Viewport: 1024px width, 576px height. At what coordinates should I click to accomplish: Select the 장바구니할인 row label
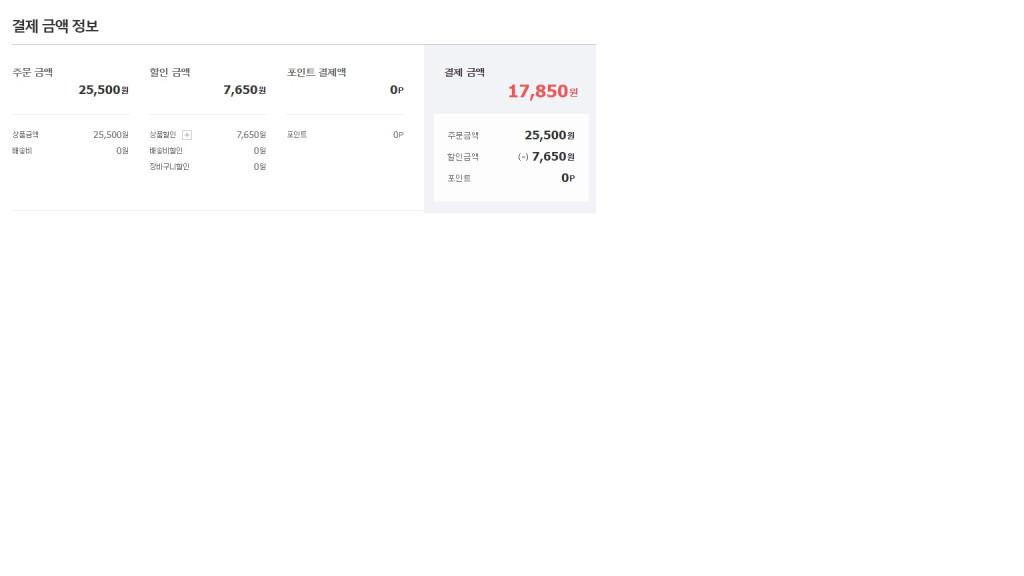coord(169,167)
